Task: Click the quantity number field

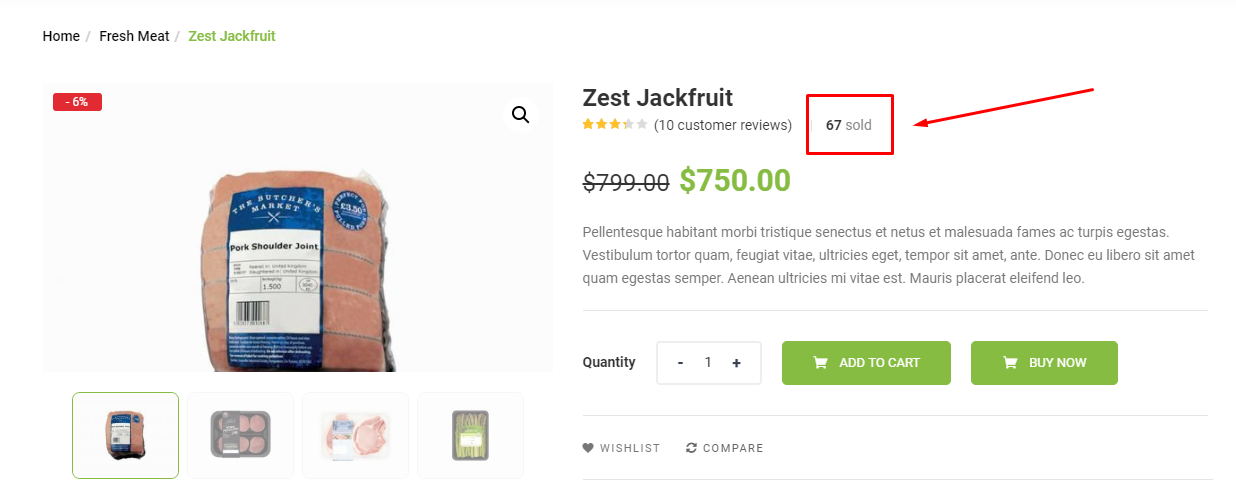Action: (x=708, y=363)
